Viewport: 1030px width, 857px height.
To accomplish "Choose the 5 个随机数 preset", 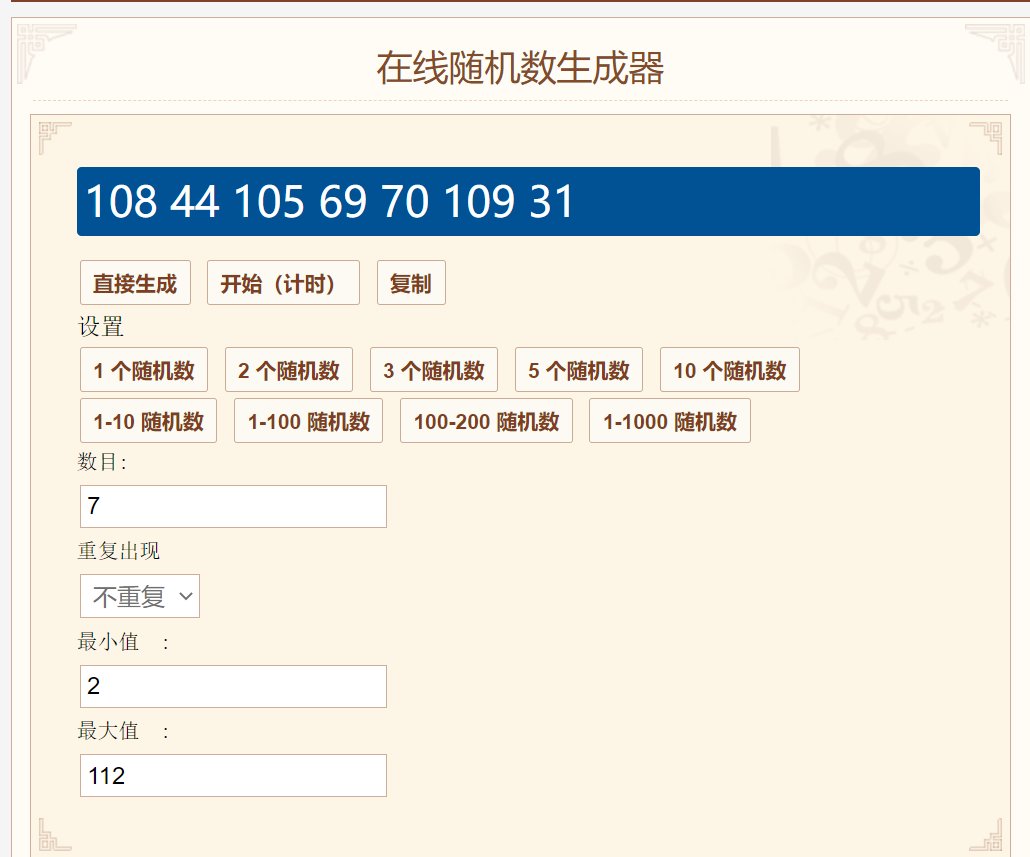I will (x=579, y=370).
